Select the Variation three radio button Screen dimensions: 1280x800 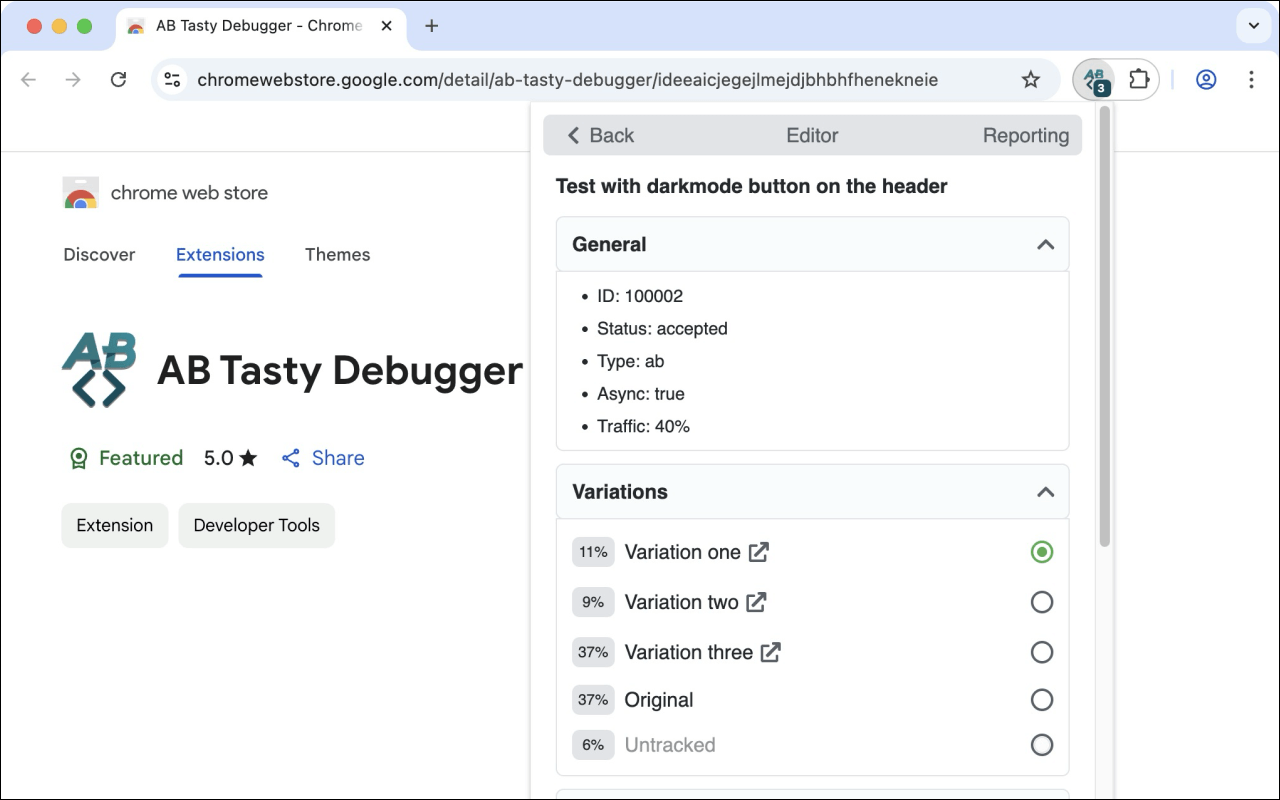[1042, 652]
